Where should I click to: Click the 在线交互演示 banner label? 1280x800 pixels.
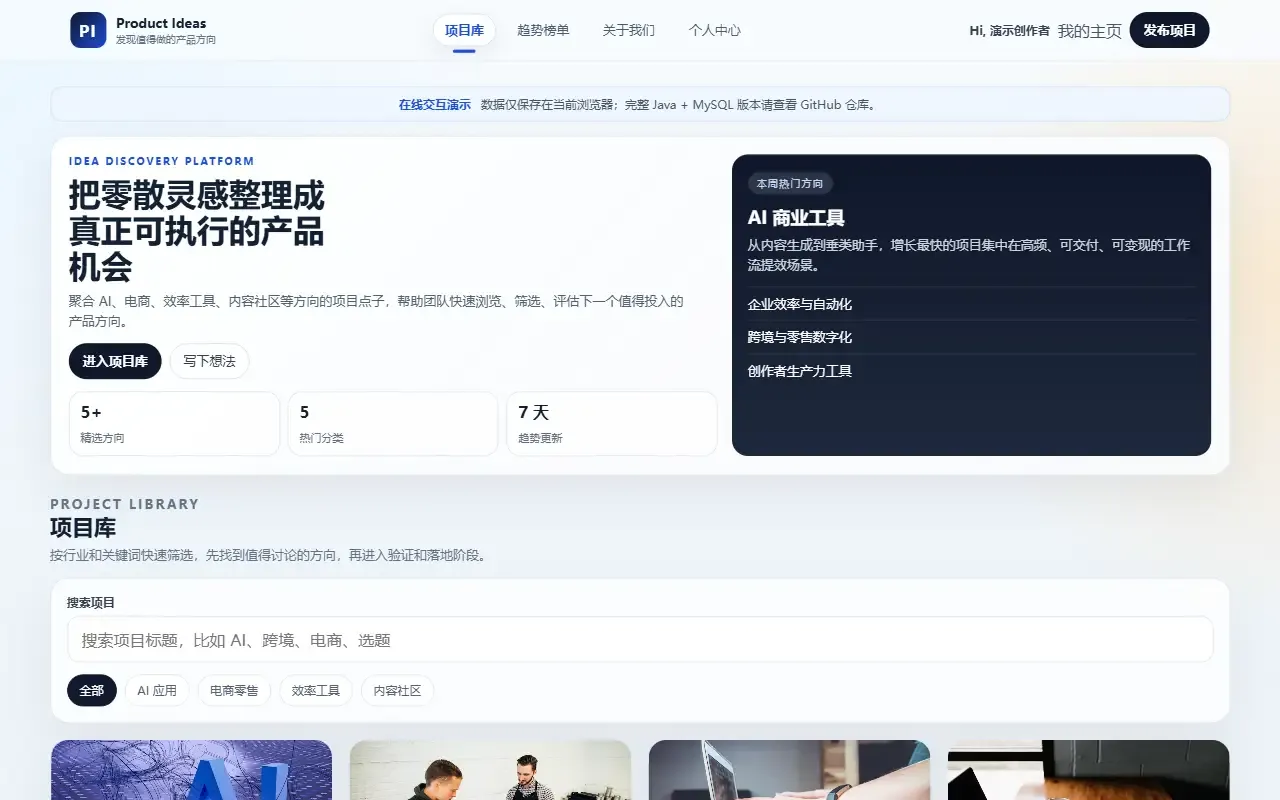[434, 104]
